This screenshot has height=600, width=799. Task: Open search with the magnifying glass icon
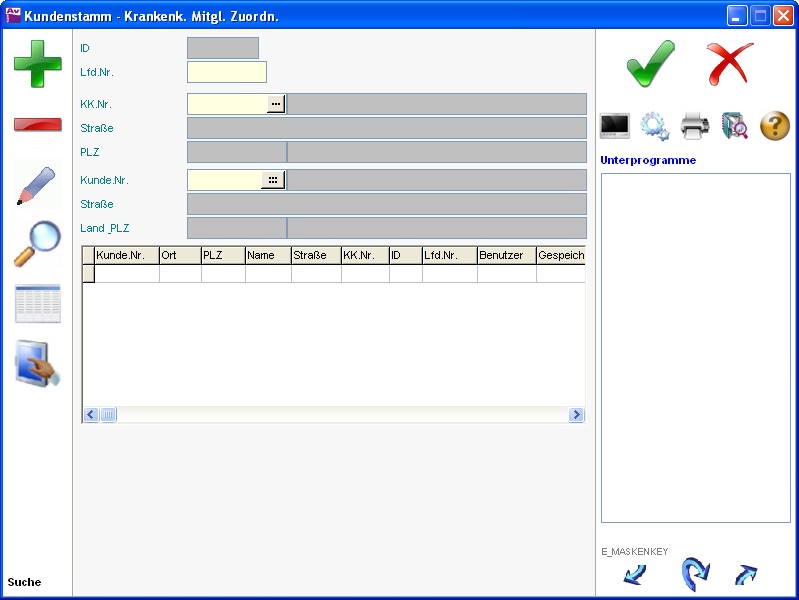37,244
